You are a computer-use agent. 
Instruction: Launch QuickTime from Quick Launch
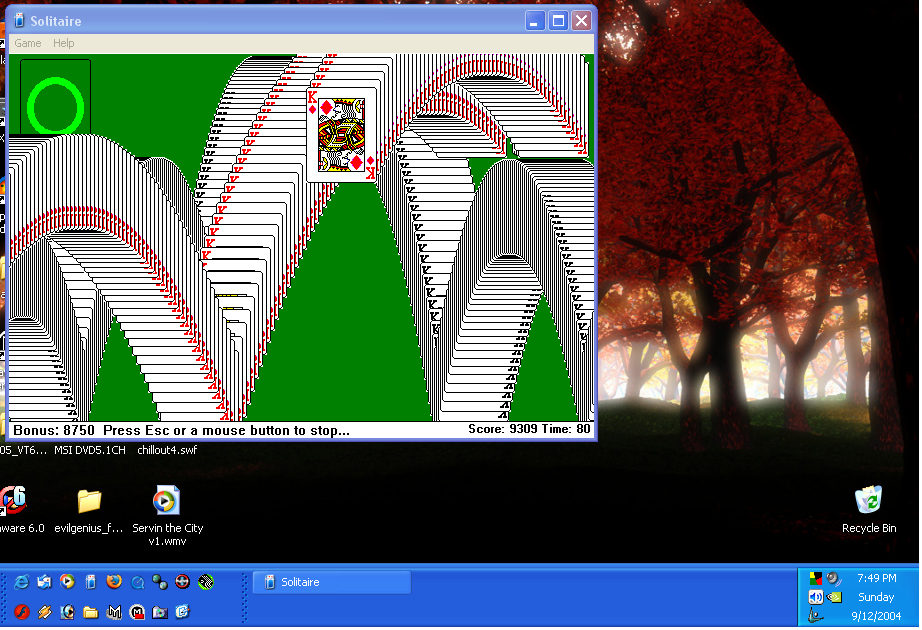pos(137,582)
